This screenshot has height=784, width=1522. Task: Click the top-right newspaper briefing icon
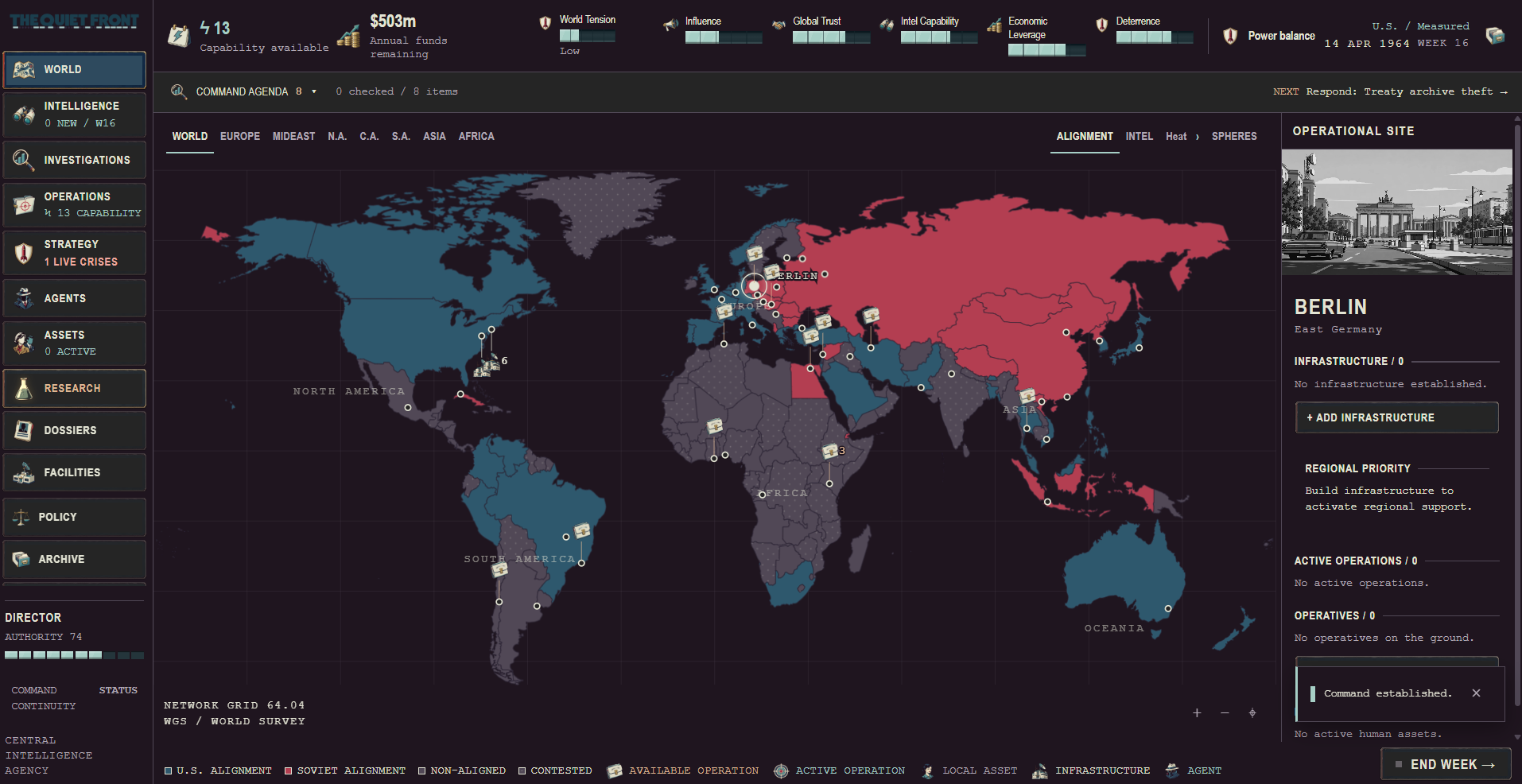point(1496,36)
